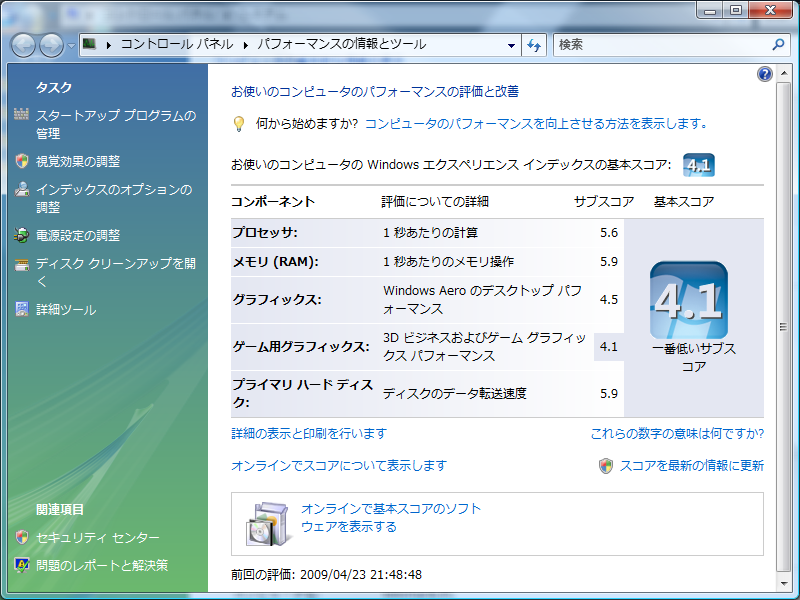Click the gaming graphics subscore 4.1
This screenshot has height=600, width=800.
point(609,347)
